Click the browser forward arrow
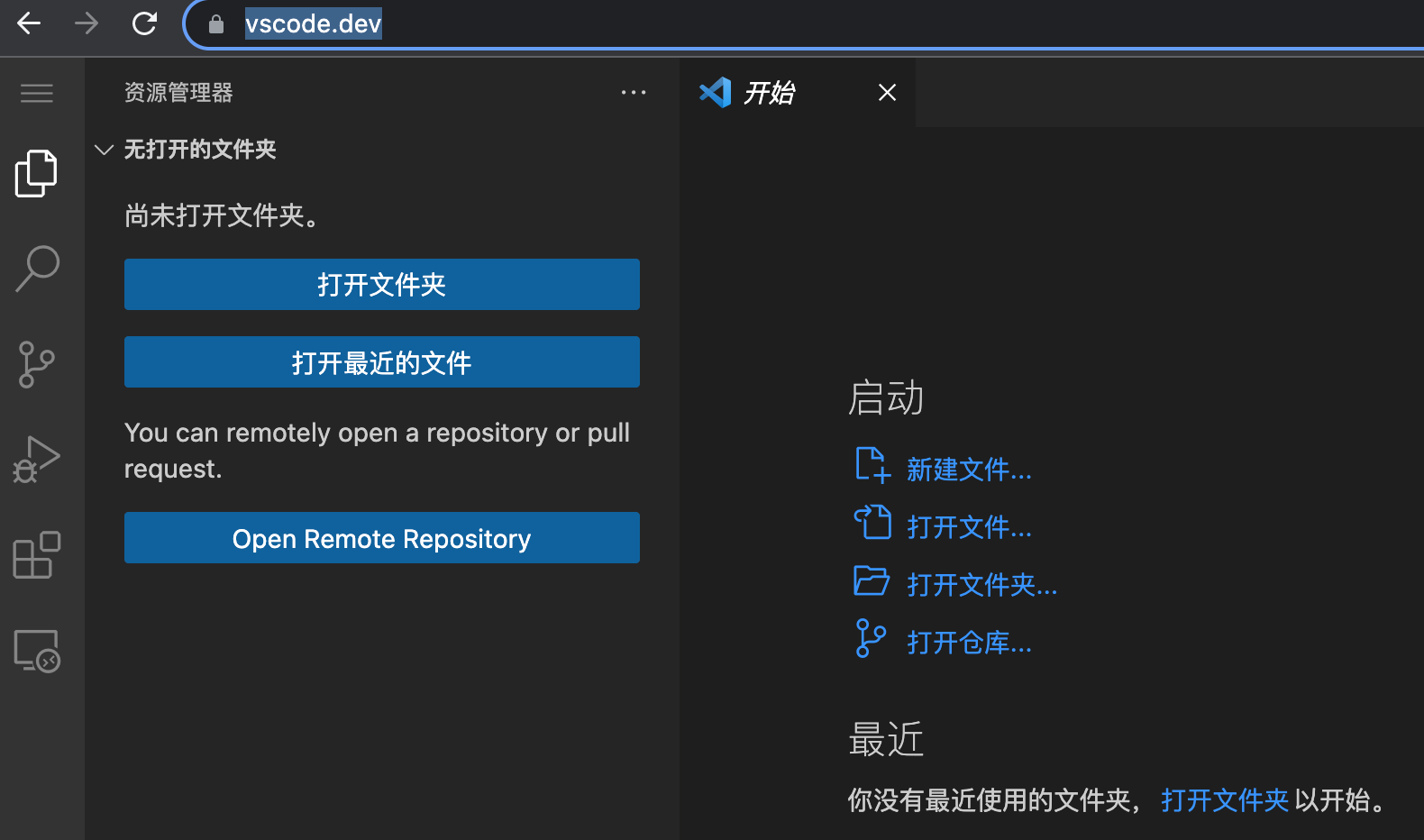Screen dimensions: 1424x840 click(87, 23)
